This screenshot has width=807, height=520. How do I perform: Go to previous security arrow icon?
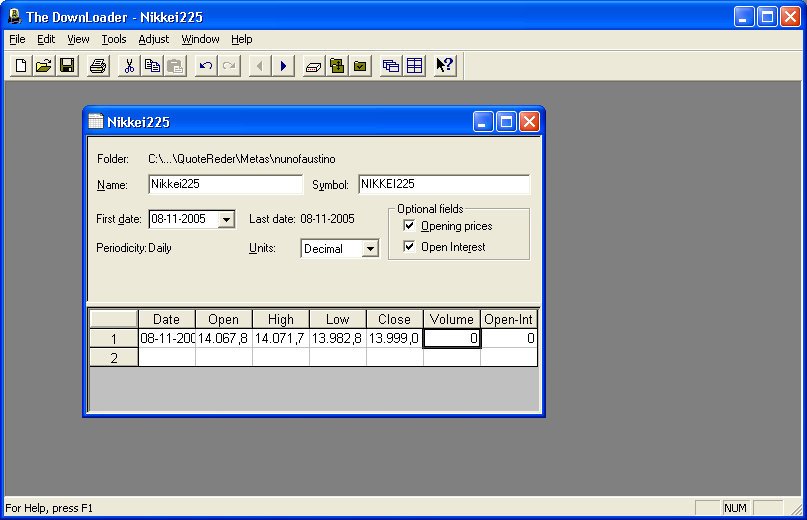pos(260,66)
